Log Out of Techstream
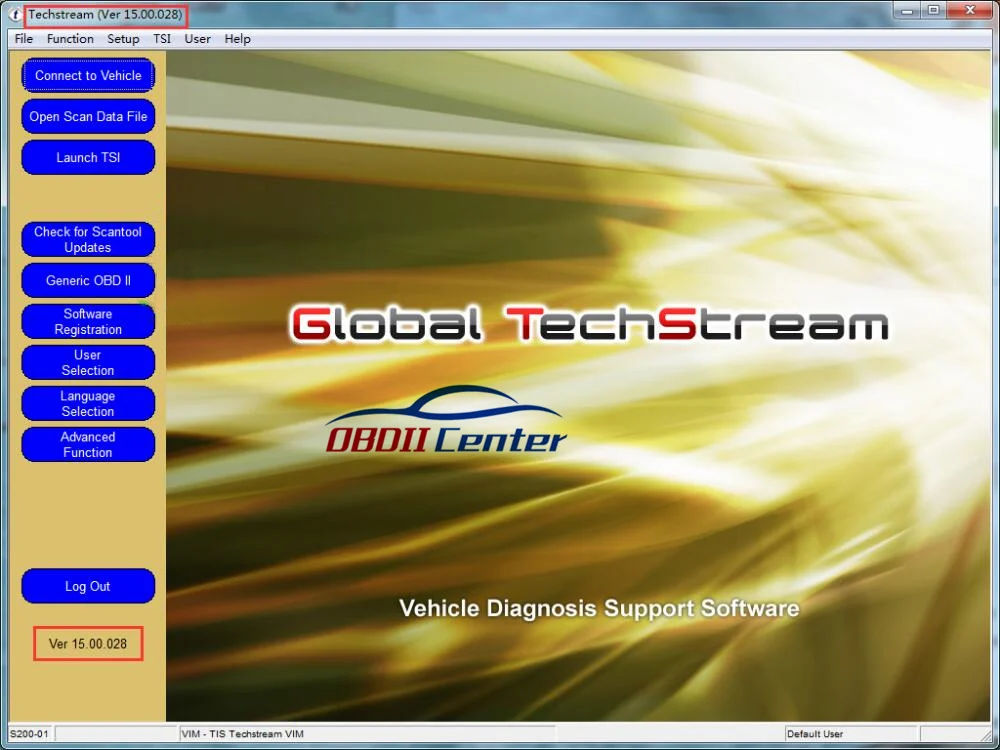 tap(88, 586)
